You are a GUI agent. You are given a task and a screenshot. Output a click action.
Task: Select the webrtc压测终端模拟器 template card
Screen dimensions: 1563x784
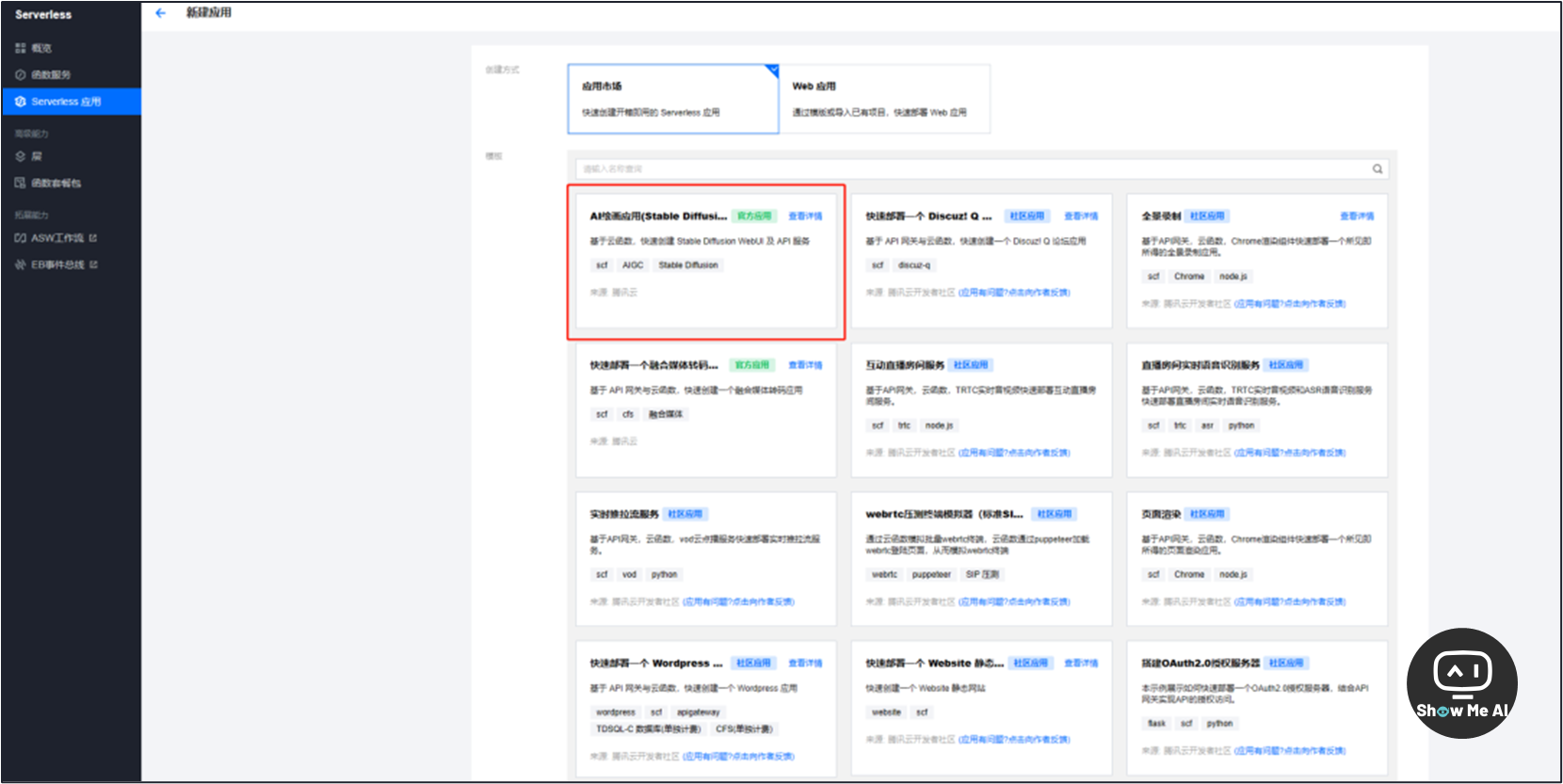(982, 559)
